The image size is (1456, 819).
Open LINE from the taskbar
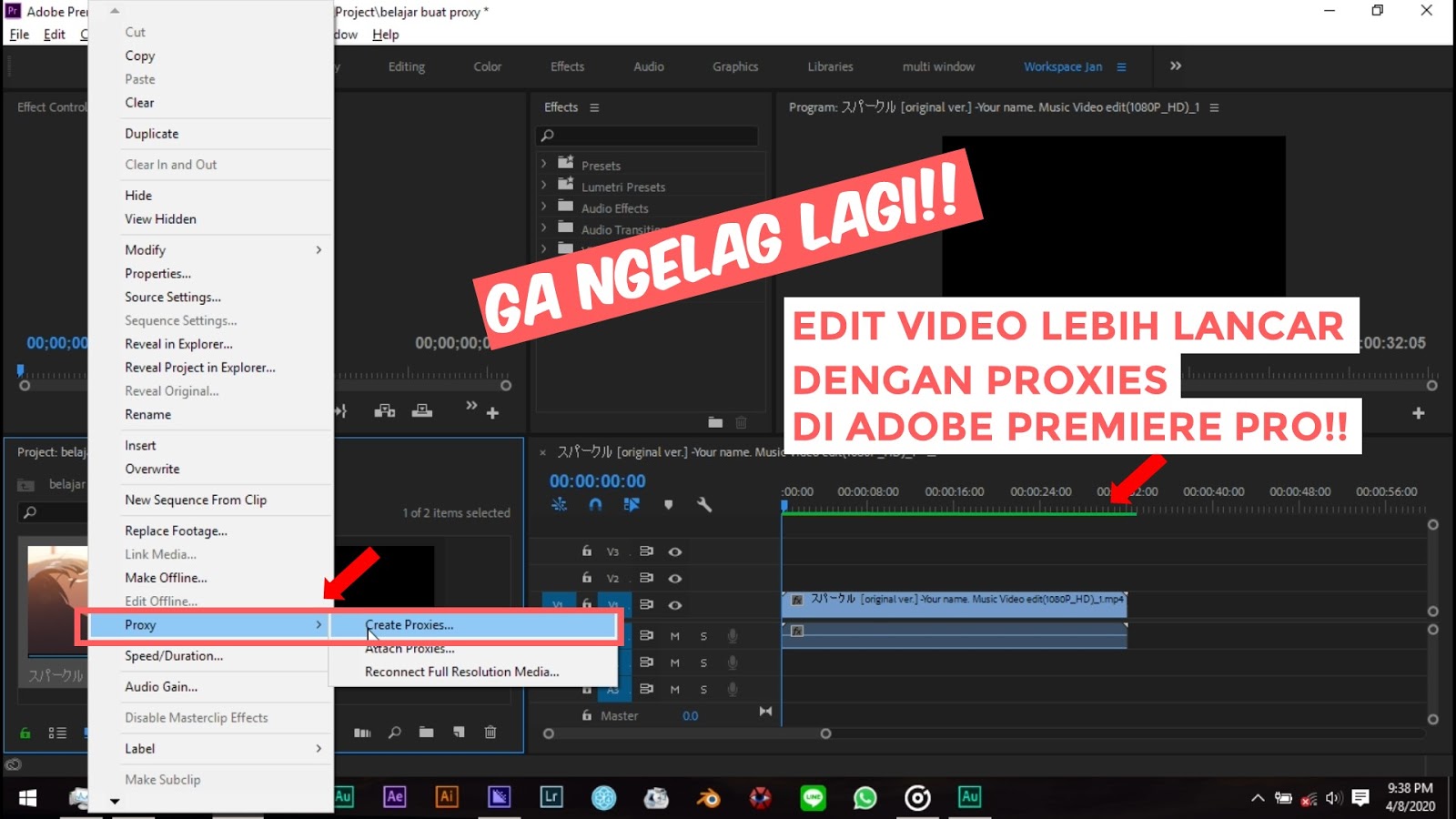pos(813,798)
